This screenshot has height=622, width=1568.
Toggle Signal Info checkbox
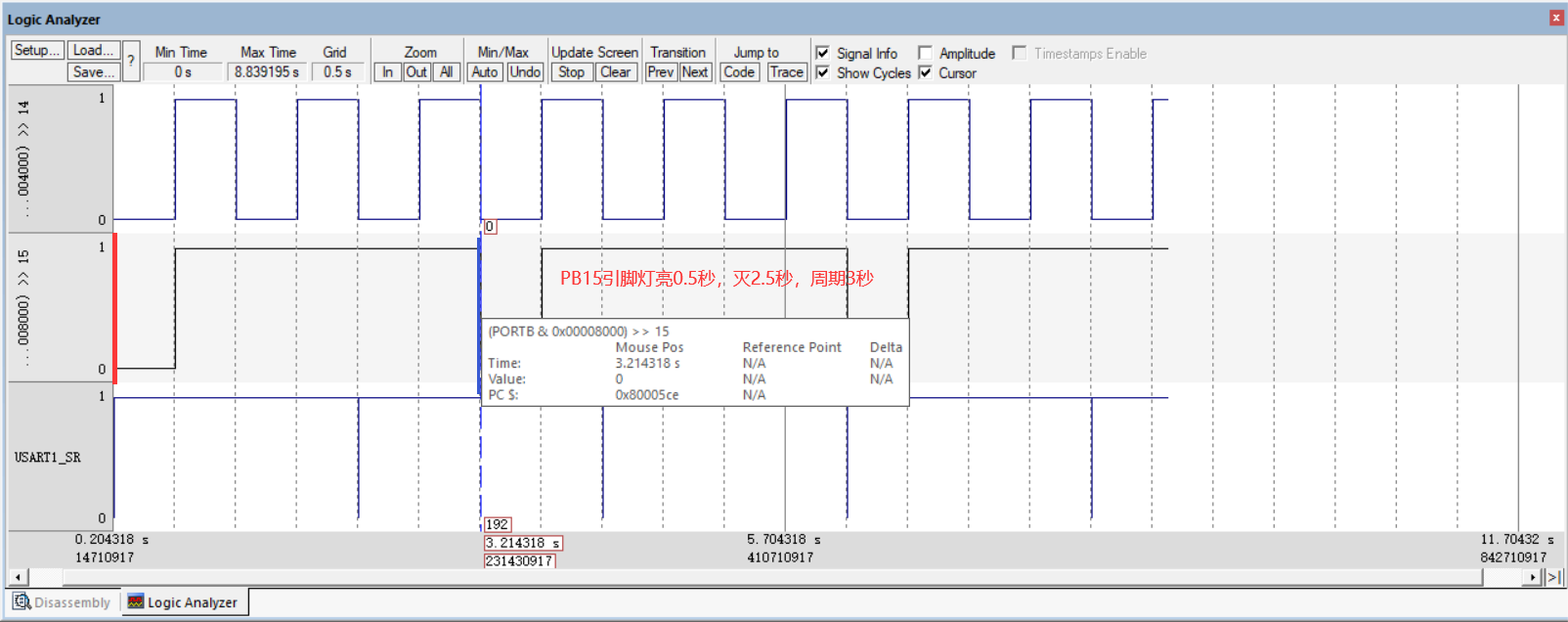823,53
